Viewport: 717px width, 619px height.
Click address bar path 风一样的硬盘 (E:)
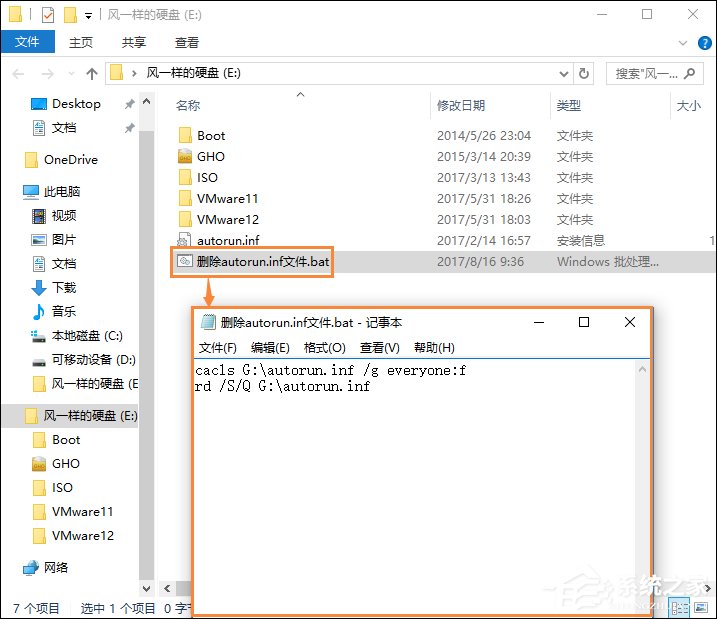(x=193, y=73)
